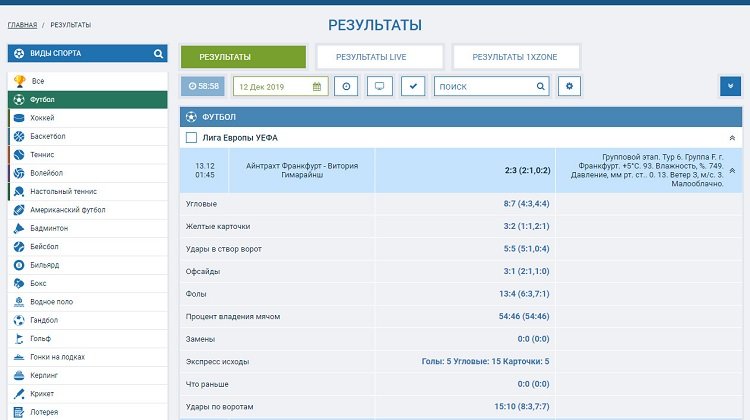Click the Экспресс исходы row

click(461, 362)
